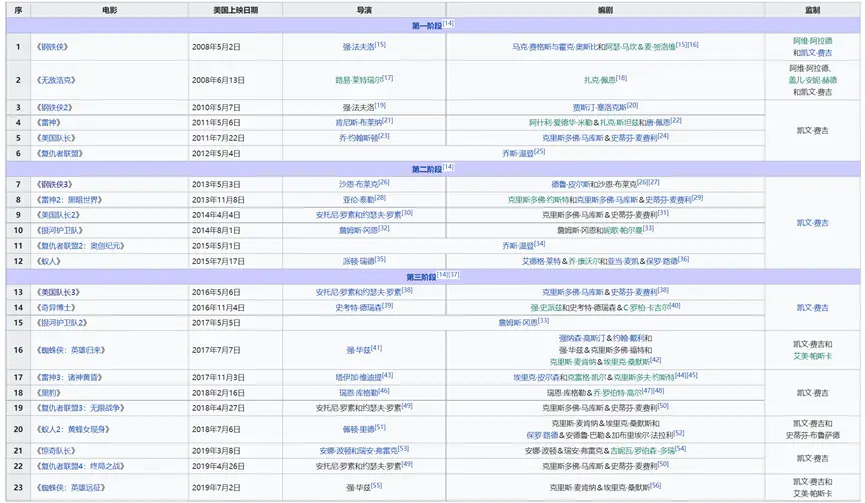The height and width of the screenshot is (503, 865).
Task: Select the 2018年2月16日 release date cell
Action: 236,393
